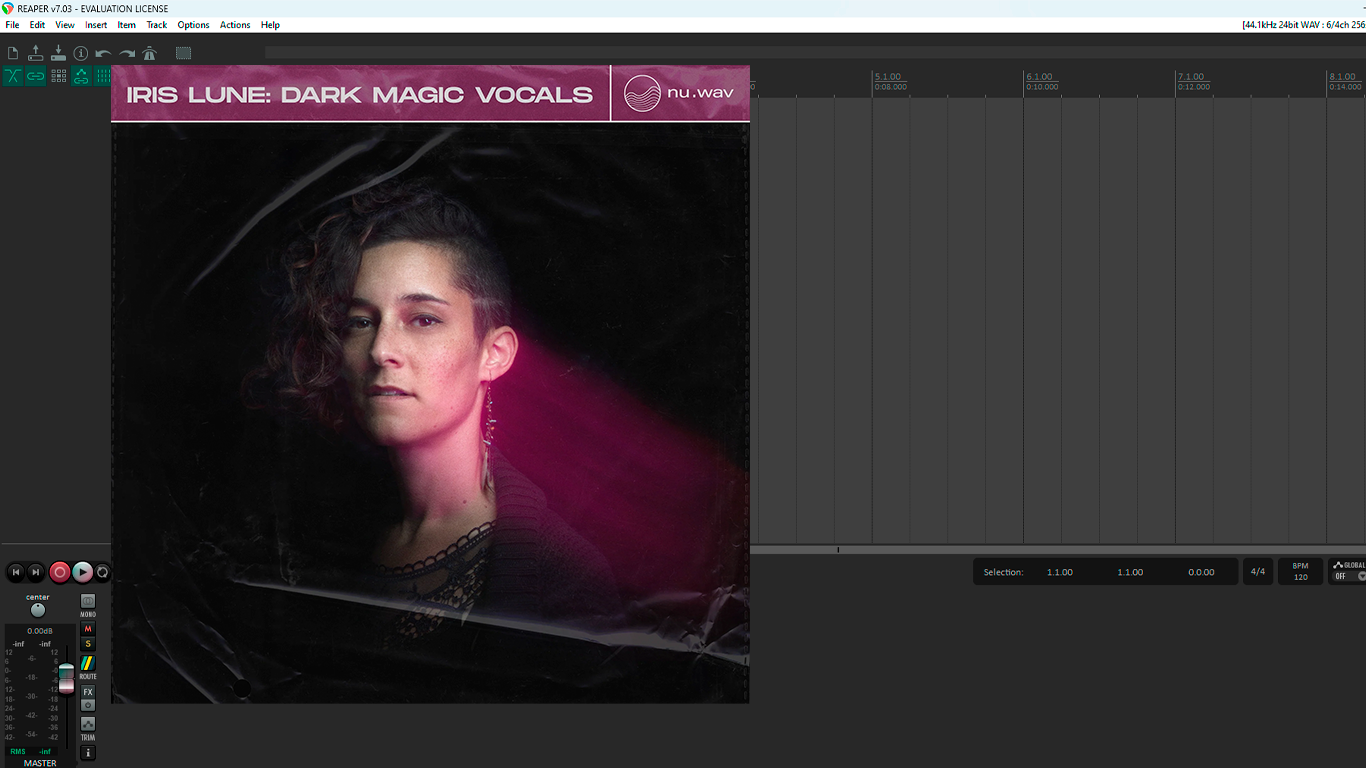Viewport: 1366px width, 768px height.
Task: Open the Item menu
Action: click(127, 25)
